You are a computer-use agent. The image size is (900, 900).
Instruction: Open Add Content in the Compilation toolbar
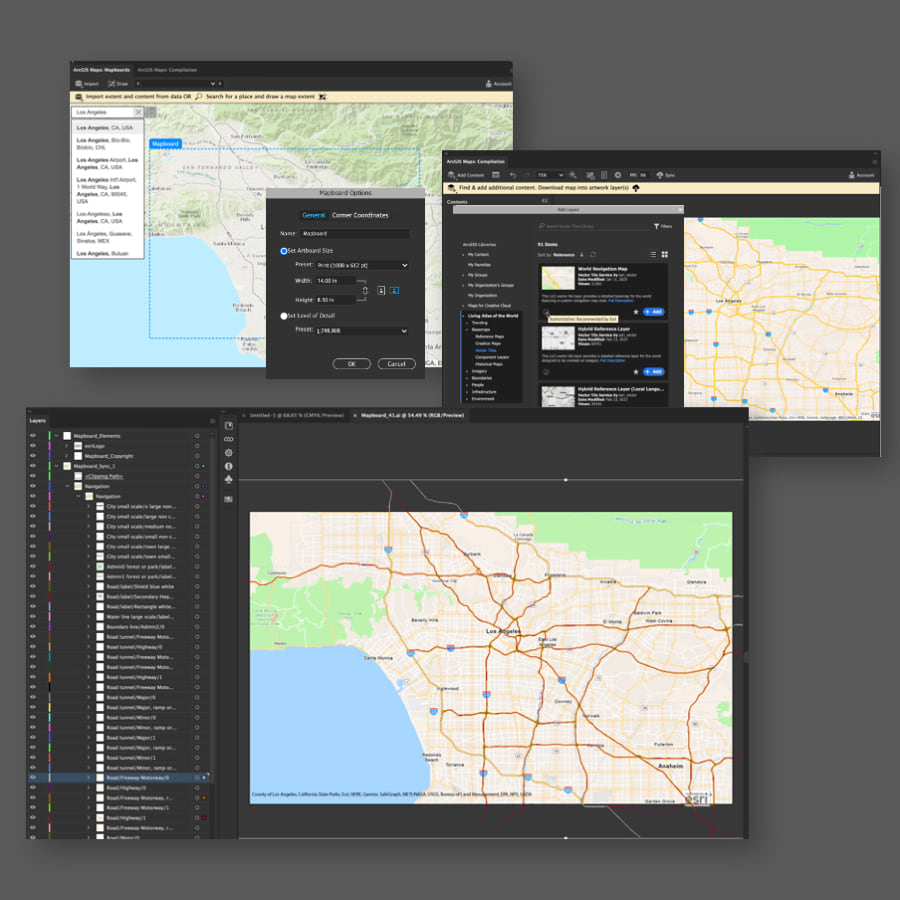click(470, 175)
